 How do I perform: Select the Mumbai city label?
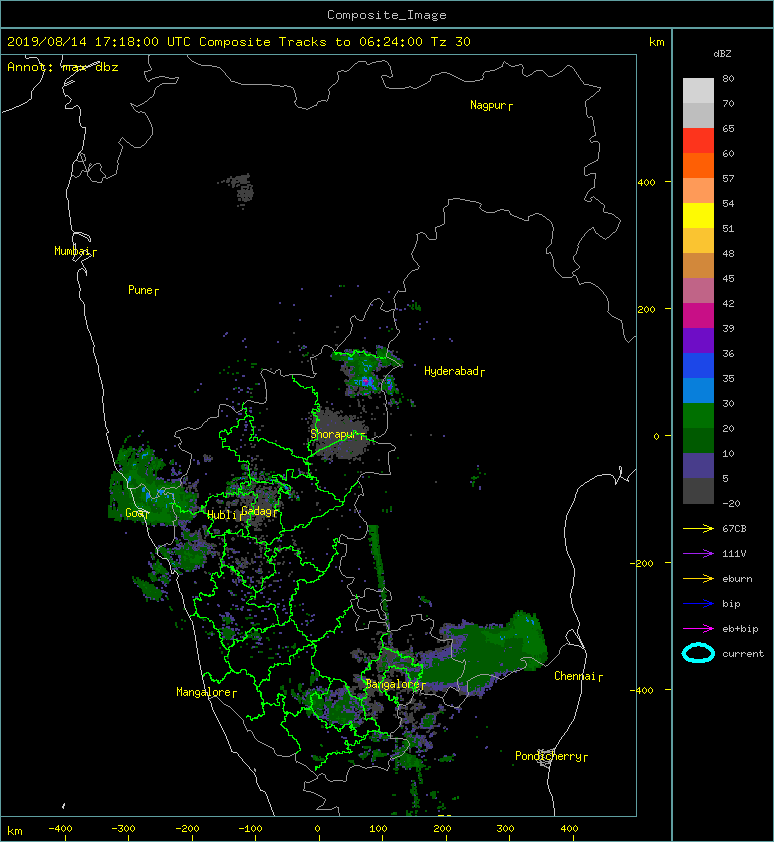(72, 251)
